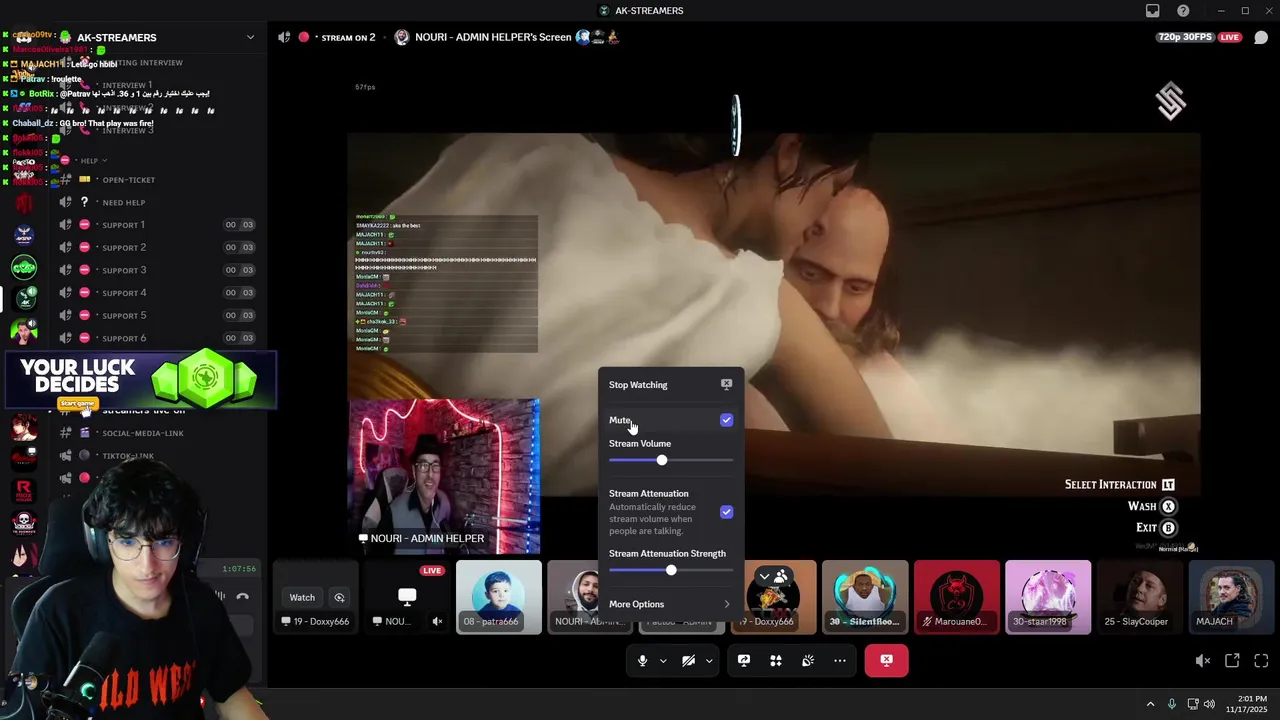Open the AK-STREAMERS server dropdown
This screenshot has width=1280, height=720.
250,37
